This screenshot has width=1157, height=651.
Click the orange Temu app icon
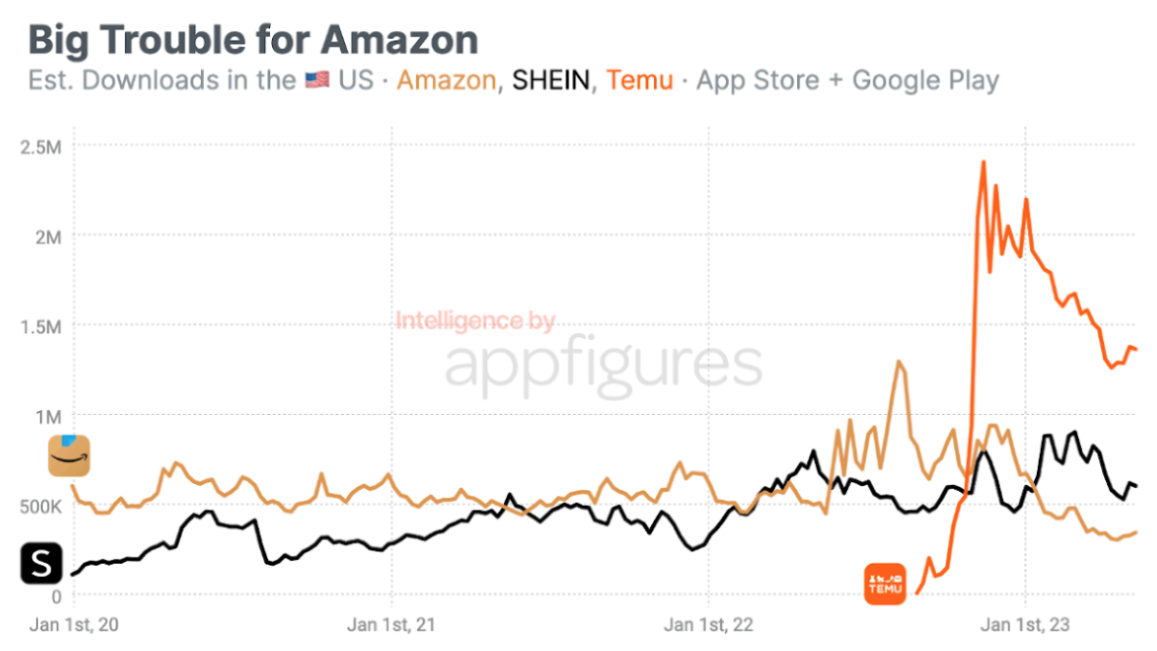[885, 583]
